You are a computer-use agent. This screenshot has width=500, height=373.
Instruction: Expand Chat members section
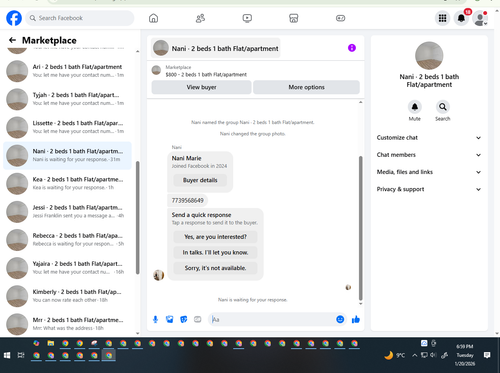tap(429, 155)
